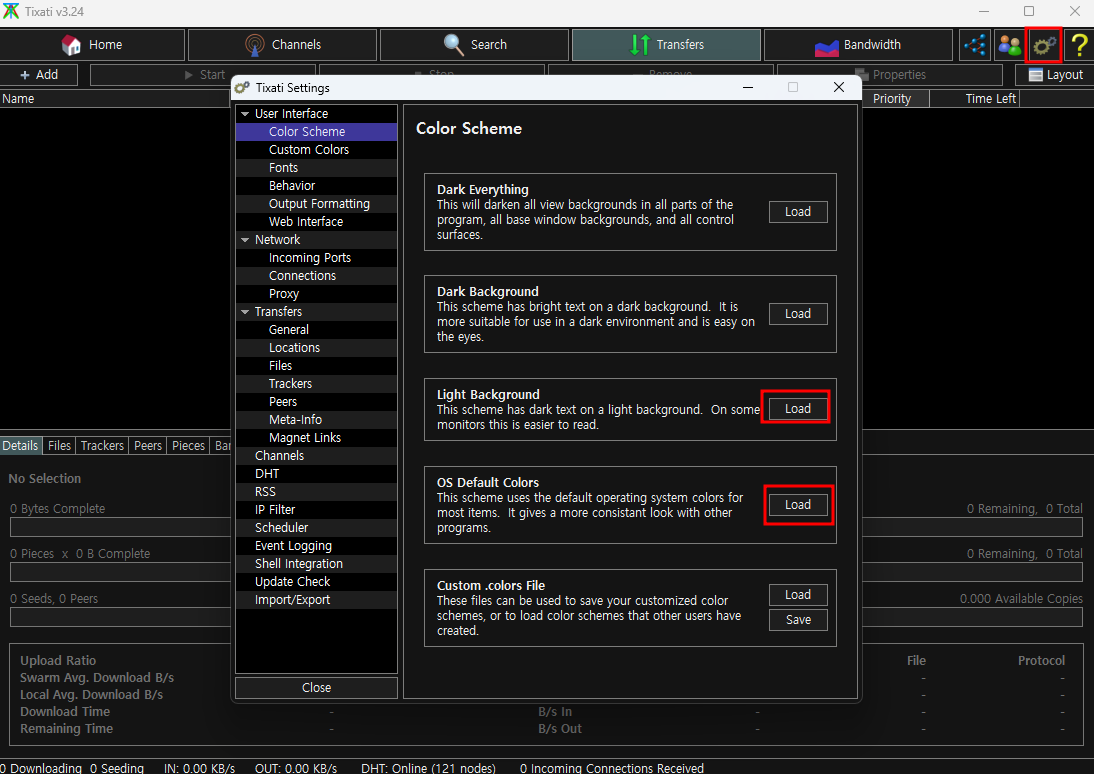The width and height of the screenshot is (1094, 774).
Task: Select Custom Colors in settings tree
Action: click(316, 149)
